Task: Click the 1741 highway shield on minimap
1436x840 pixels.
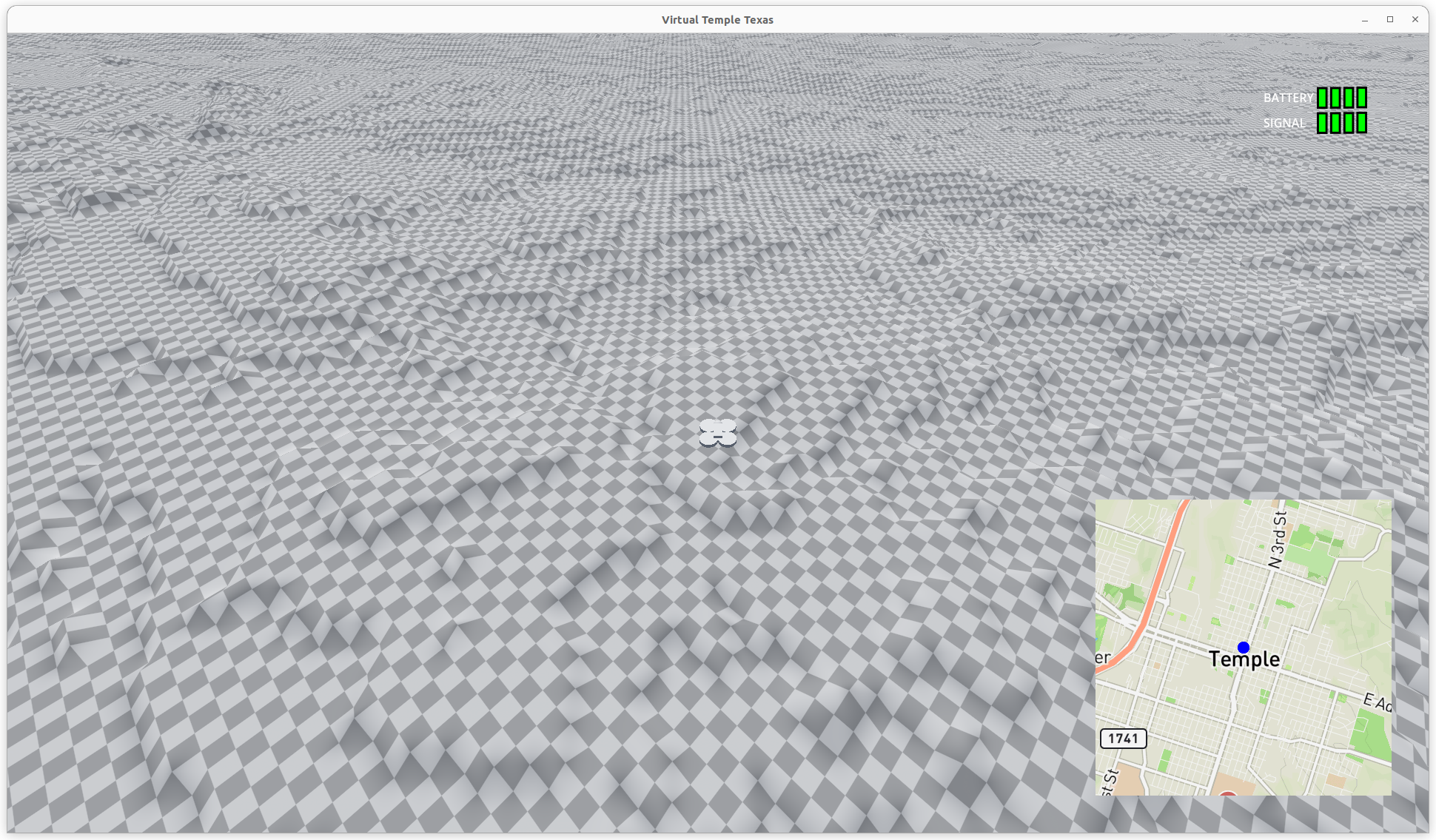Action: 1123,738
